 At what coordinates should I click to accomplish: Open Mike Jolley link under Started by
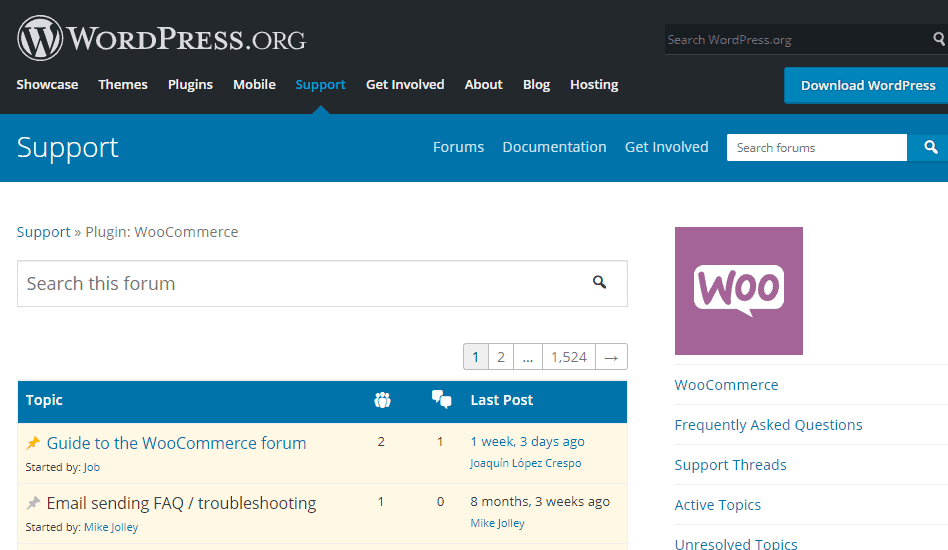pos(111,527)
